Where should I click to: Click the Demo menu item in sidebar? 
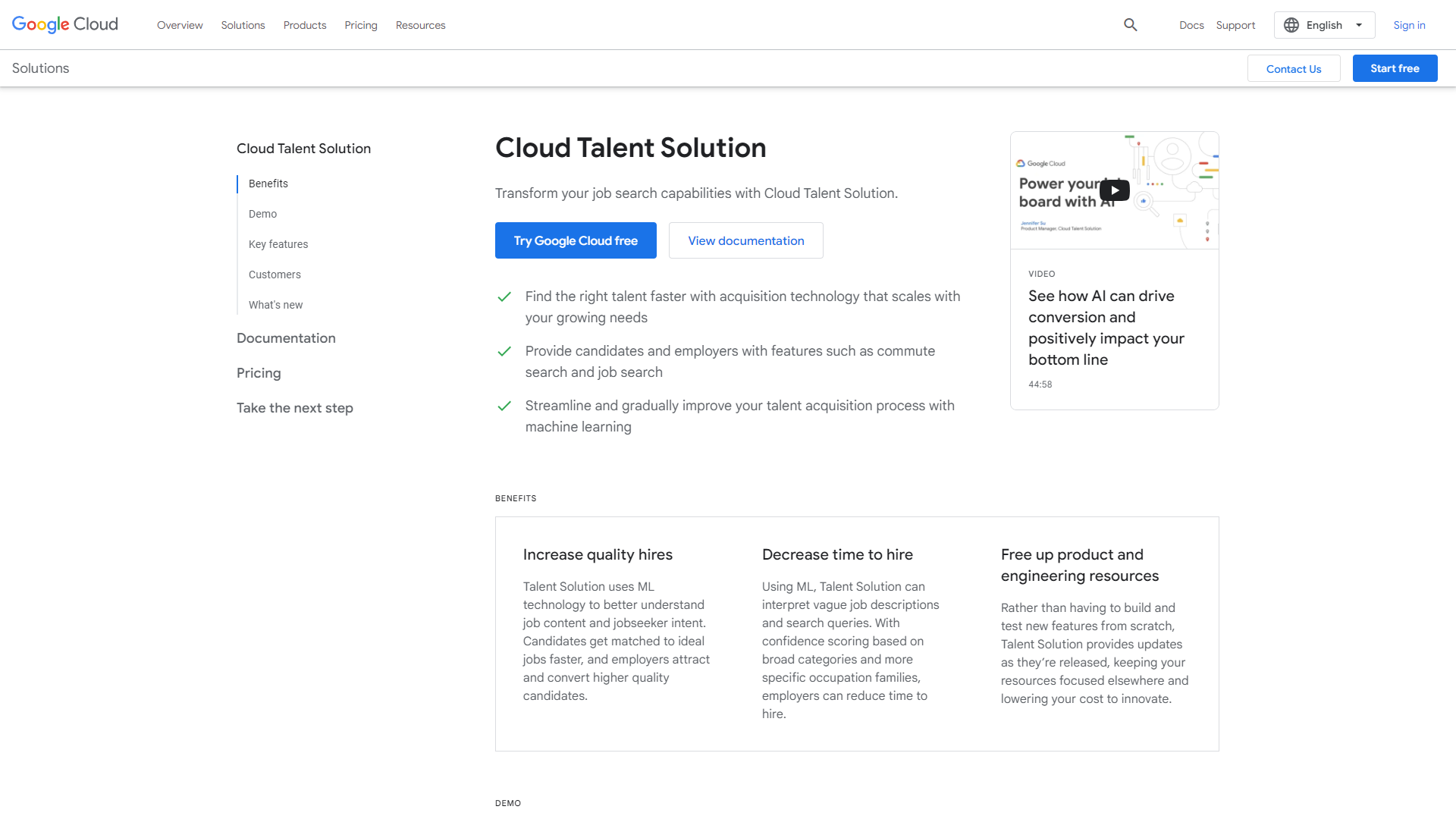pyautogui.click(x=262, y=213)
